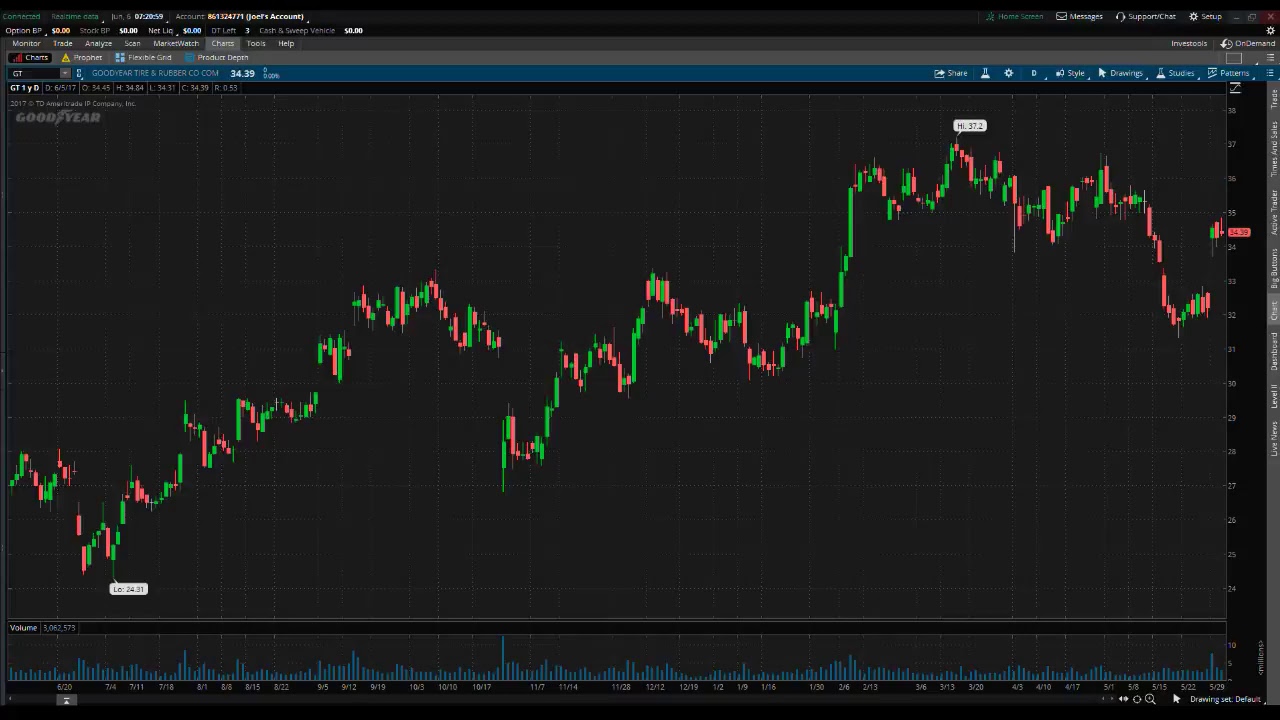Image resolution: width=1280 pixels, height=720 pixels.
Task: Open the Chart side panel tab
Action: [1274, 310]
